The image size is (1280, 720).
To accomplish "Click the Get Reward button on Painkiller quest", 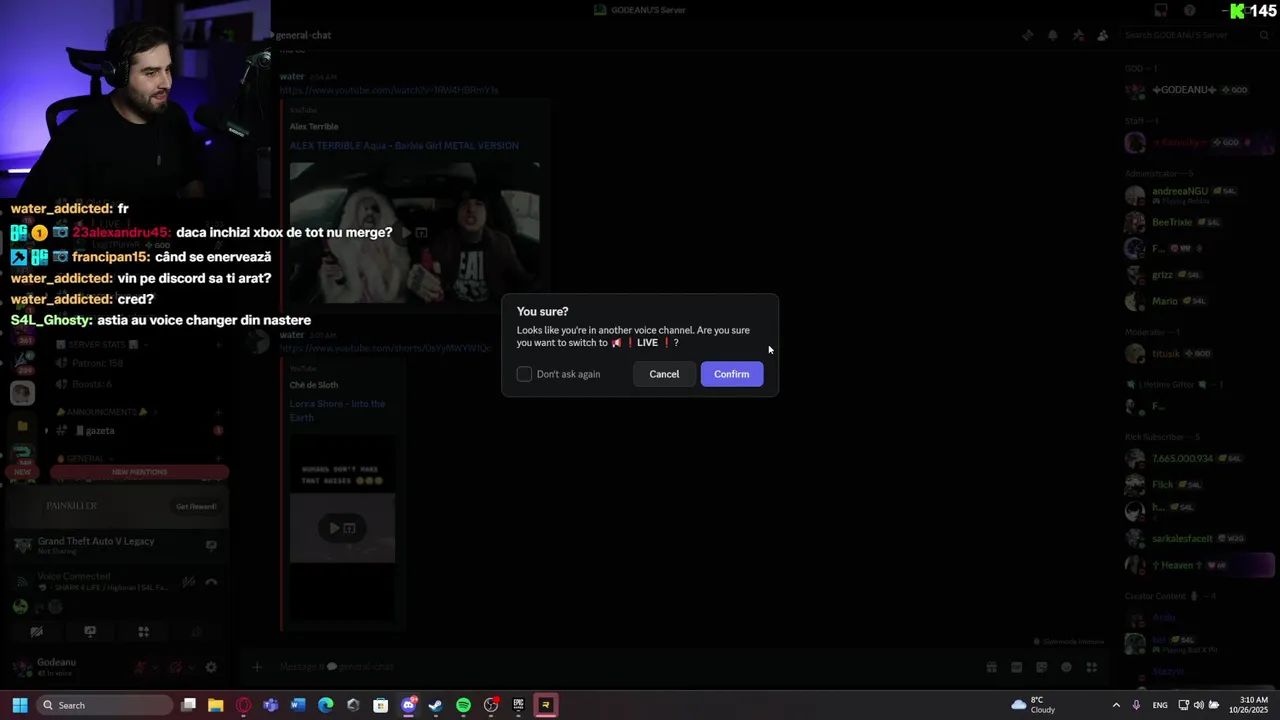I will point(196,506).
